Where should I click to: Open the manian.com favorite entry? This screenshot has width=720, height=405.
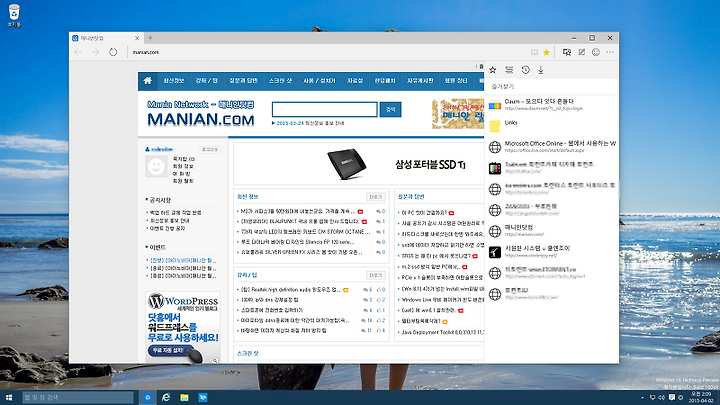(x=551, y=231)
